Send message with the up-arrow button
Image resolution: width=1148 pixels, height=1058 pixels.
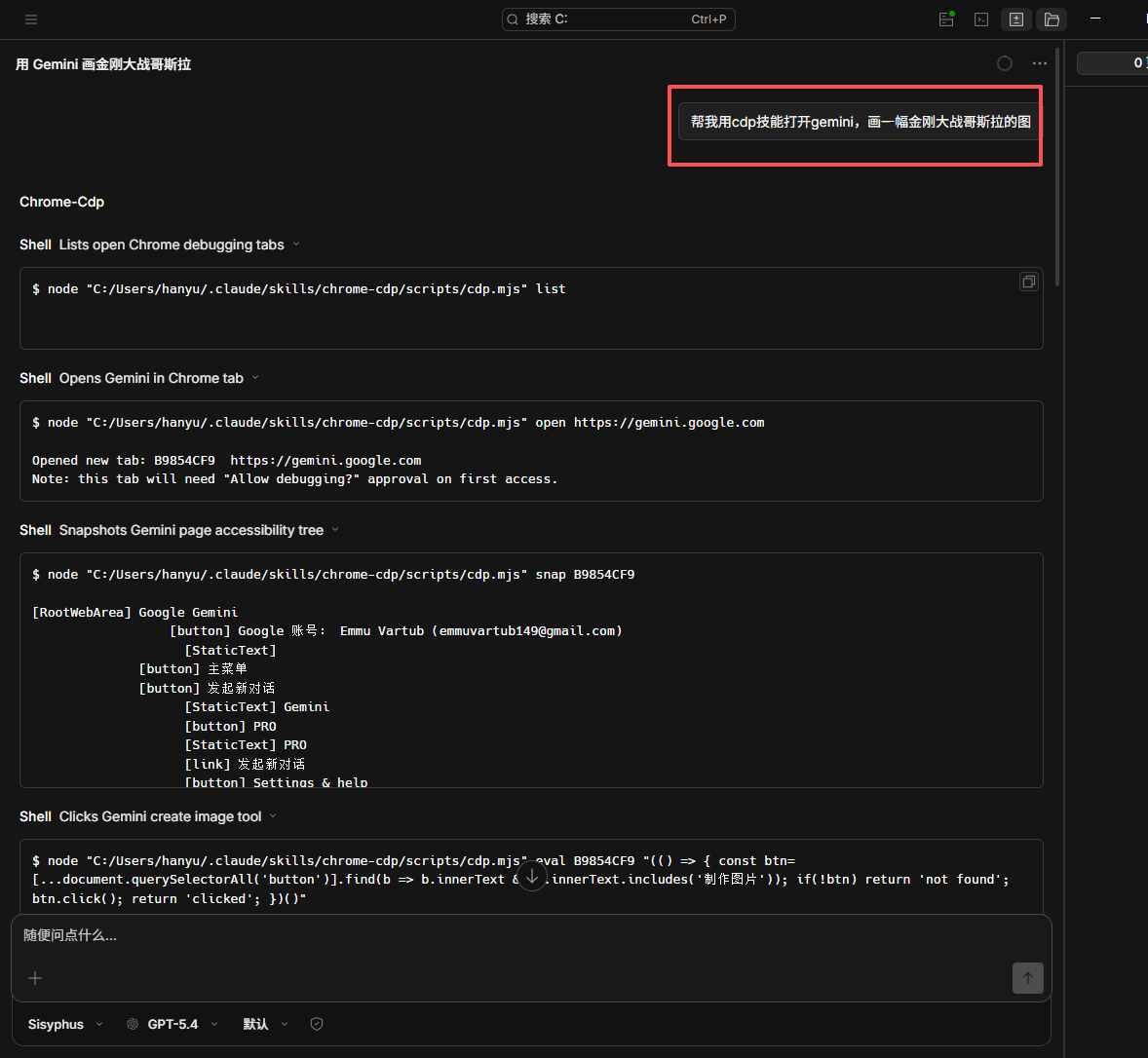click(1028, 978)
